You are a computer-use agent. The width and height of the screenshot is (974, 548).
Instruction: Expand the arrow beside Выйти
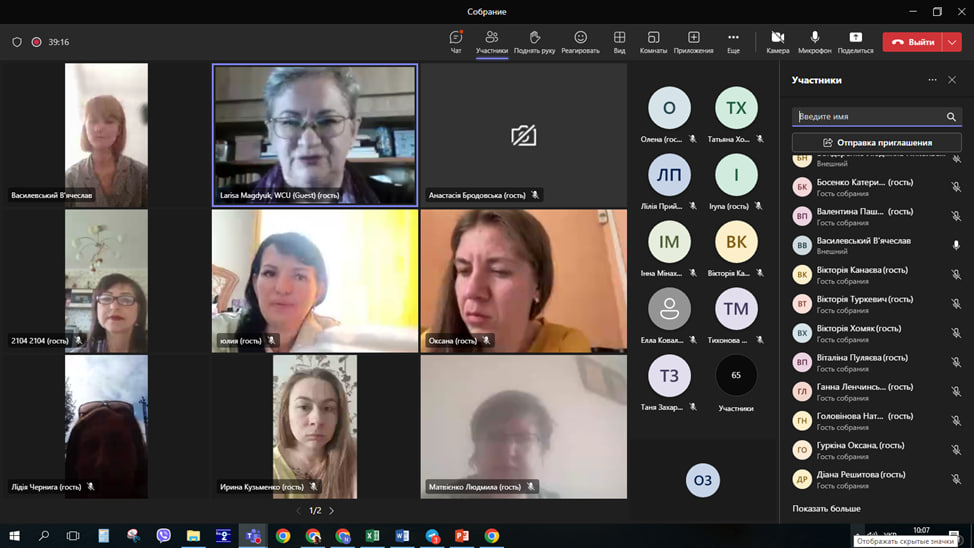(x=952, y=42)
